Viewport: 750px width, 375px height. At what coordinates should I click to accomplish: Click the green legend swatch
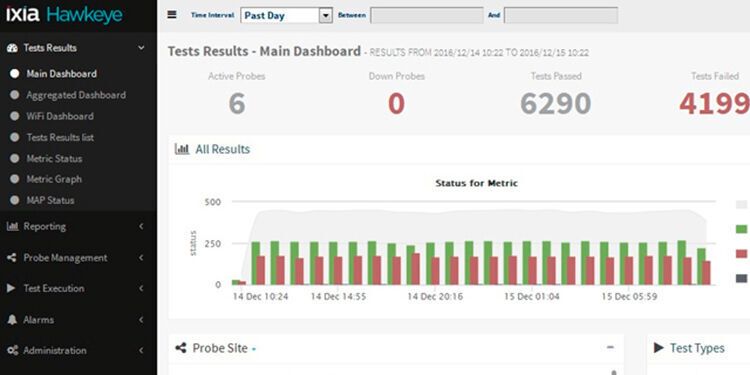pyautogui.click(x=741, y=229)
